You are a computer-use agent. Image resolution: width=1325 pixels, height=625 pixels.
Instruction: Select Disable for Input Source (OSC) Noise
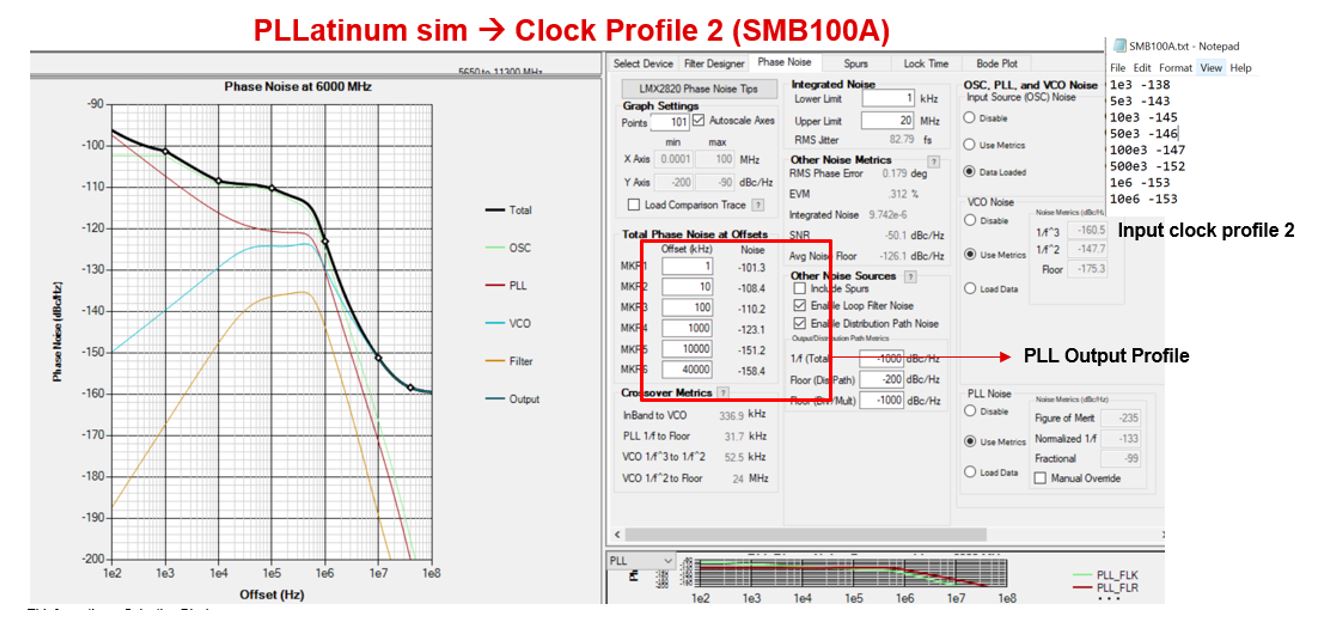point(970,117)
